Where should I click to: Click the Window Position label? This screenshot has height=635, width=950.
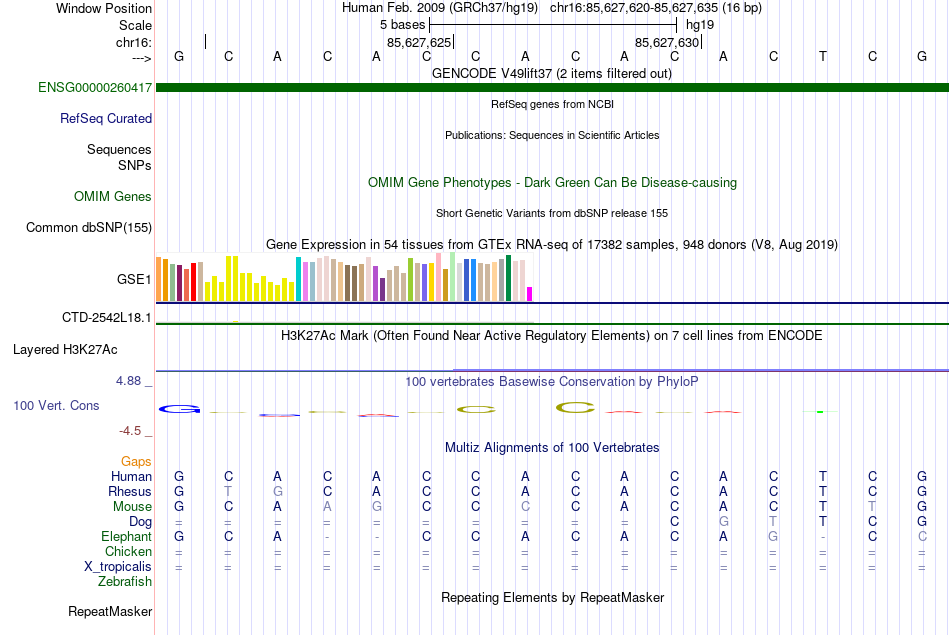104,8
